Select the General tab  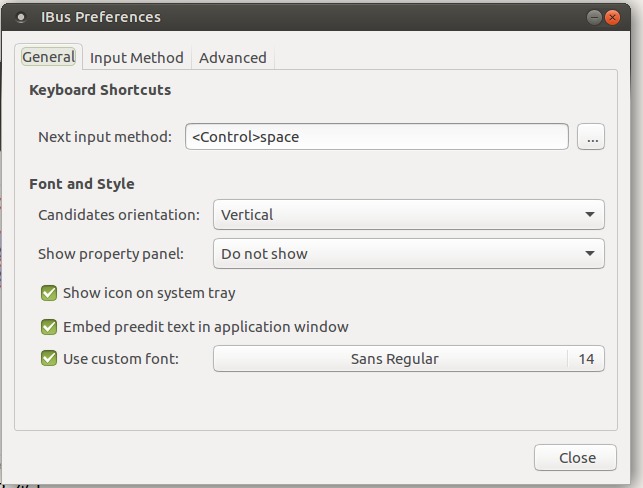(x=48, y=57)
